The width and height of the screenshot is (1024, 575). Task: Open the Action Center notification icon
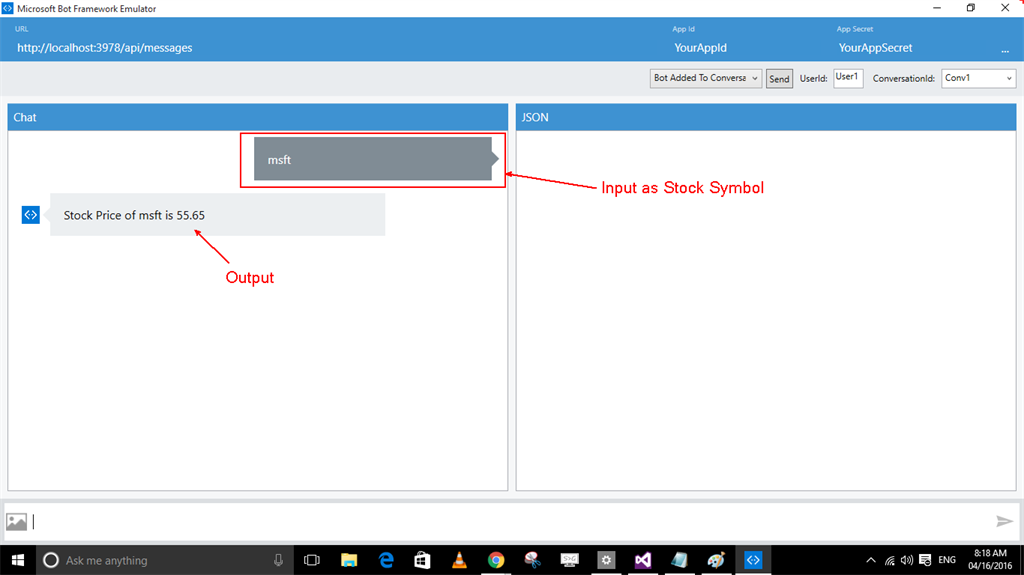point(925,560)
